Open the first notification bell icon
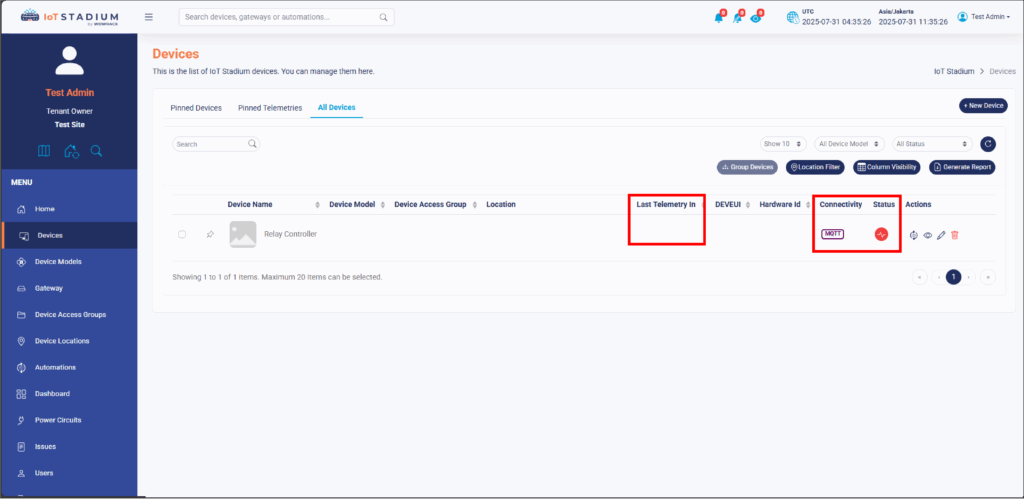1024x499 pixels. (718, 17)
